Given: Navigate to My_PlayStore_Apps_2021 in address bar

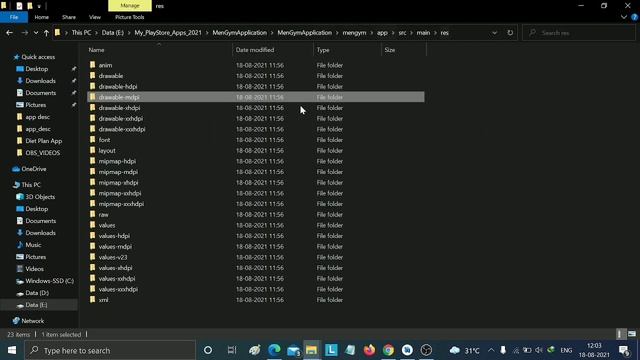Looking at the screenshot, I should pos(168,33).
